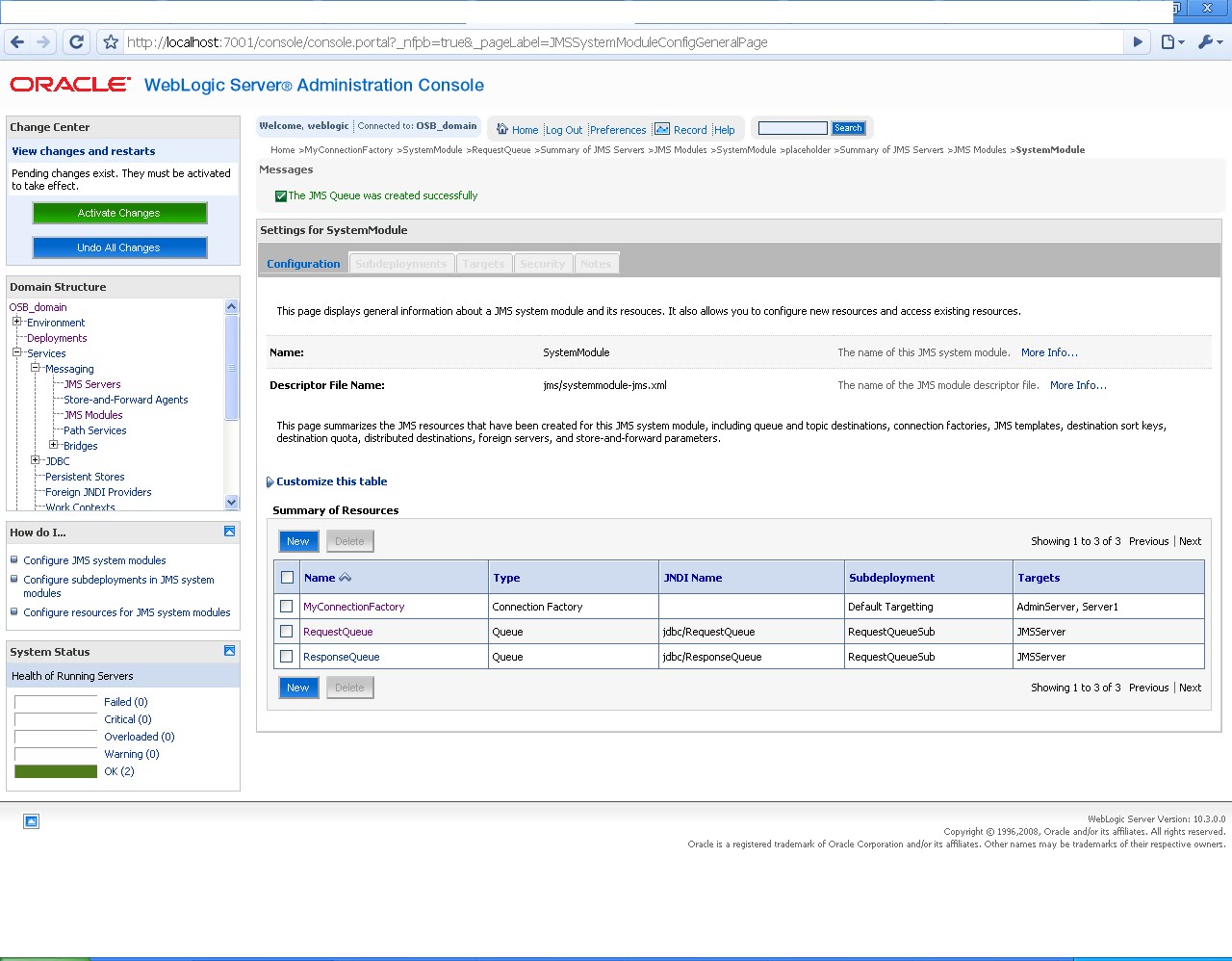Screen dimensions: 1232x961
Task: Expand the JDBC tree node
Action: [35, 460]
